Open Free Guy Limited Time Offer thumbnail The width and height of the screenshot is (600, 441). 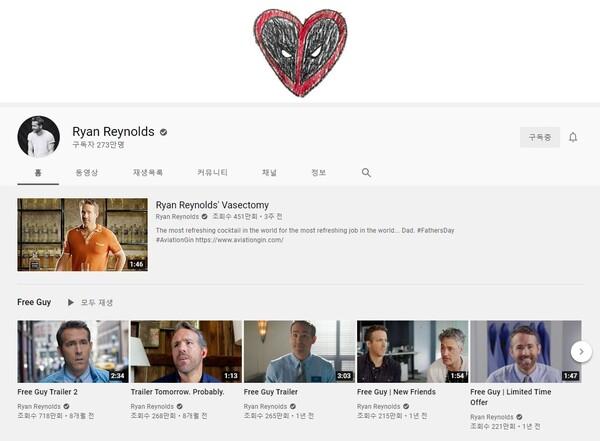[526, 351]
